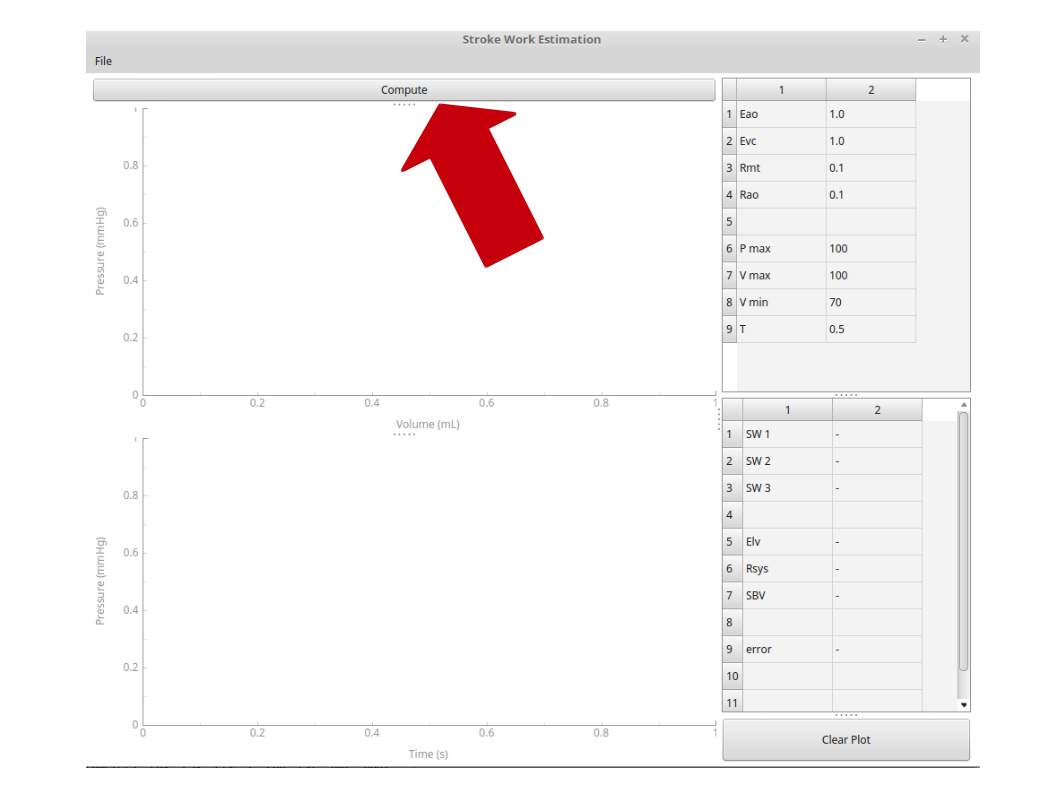Image resolution: width=1058 pixels, height=794 pixels.
Task: Close the Stroke Work Estimation window
Action: coord(965,39)
